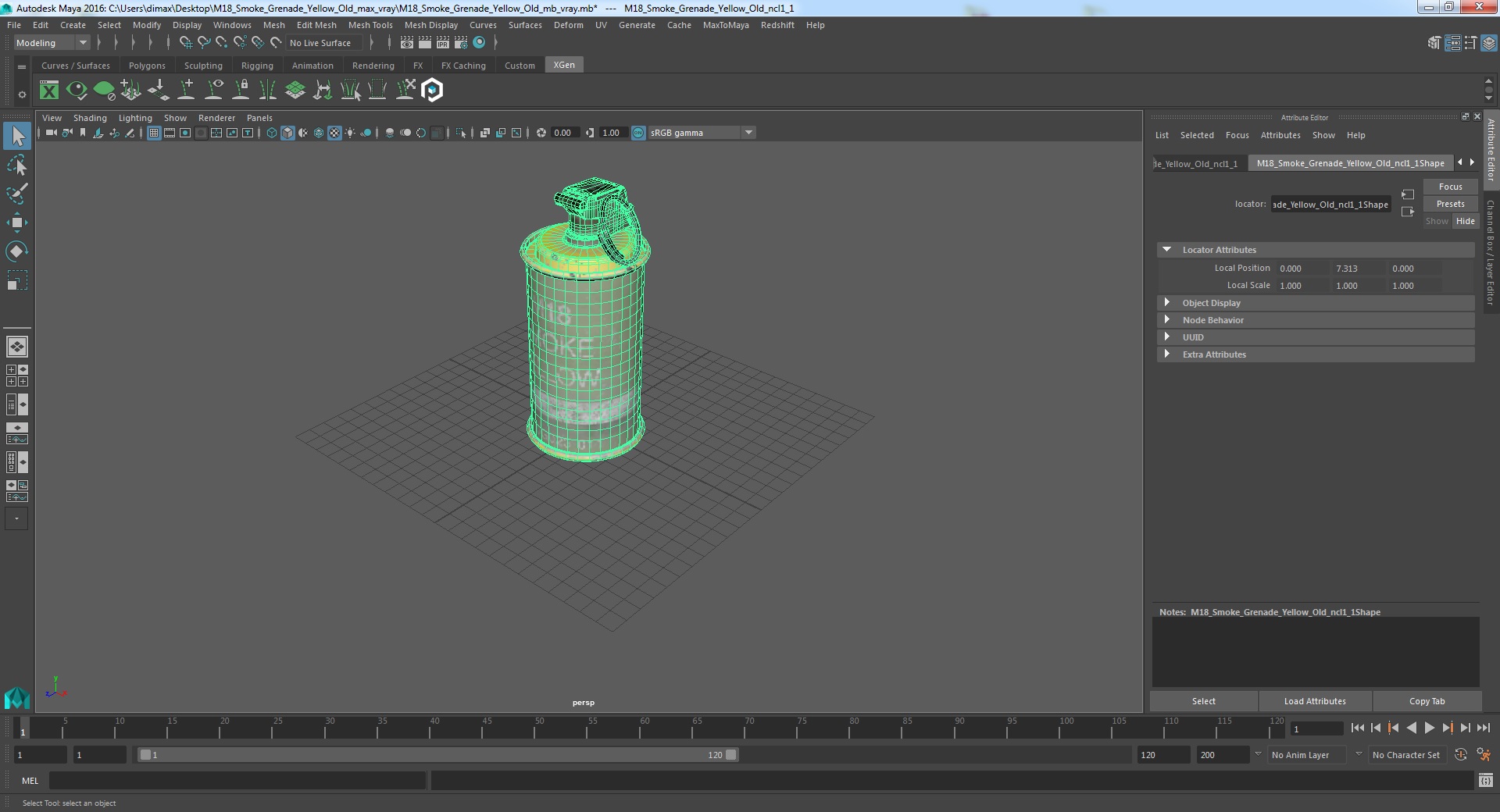Viewport: 1500px width, 812px height.
Task: Open the No Character Set dropdown
Action: point(1408,755)
